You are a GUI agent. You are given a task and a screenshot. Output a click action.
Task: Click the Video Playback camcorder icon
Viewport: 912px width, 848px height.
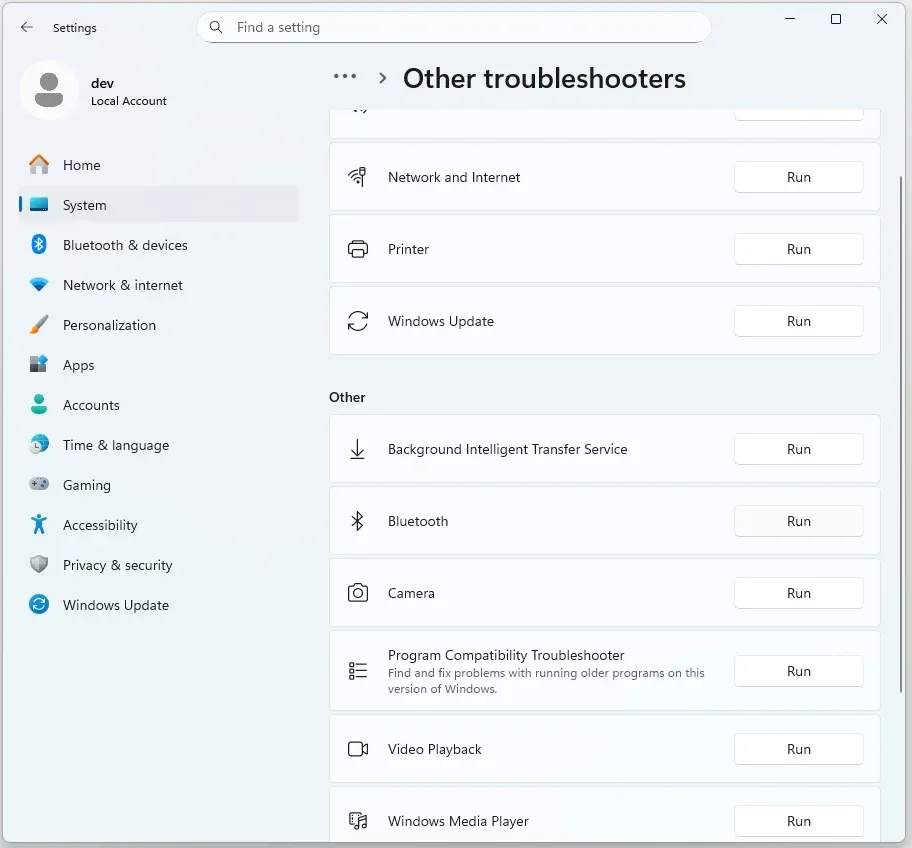[358, 749]
